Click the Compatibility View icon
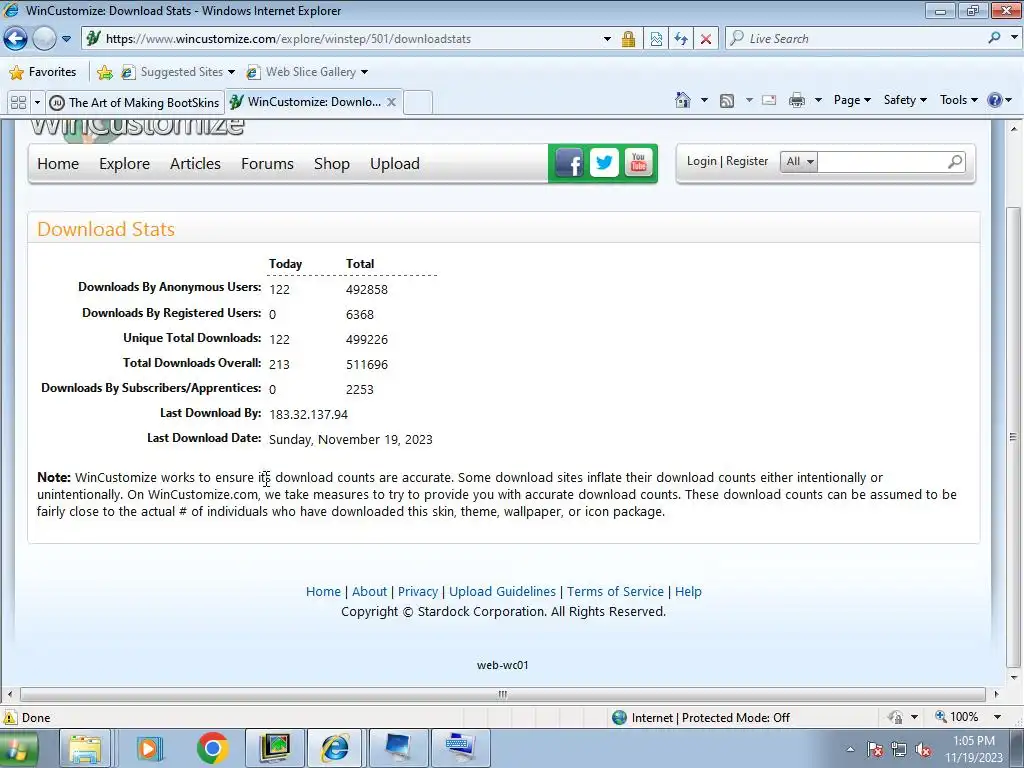1024x768 pixels. point(656,39)
